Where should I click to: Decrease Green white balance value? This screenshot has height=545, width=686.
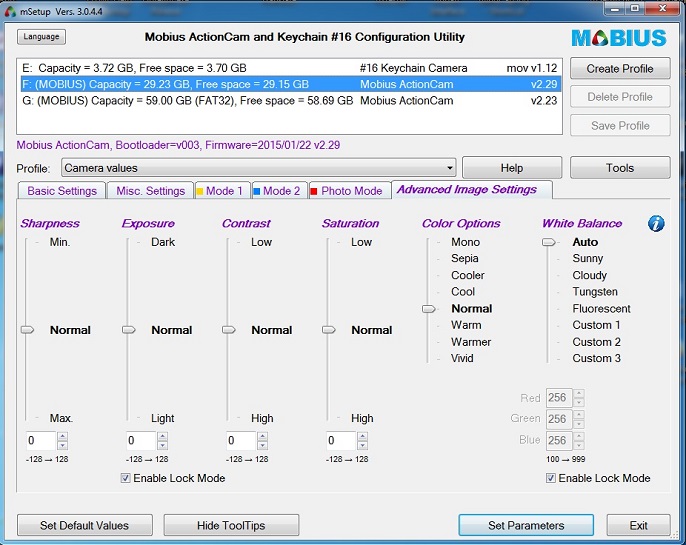(x=579, y=424)
